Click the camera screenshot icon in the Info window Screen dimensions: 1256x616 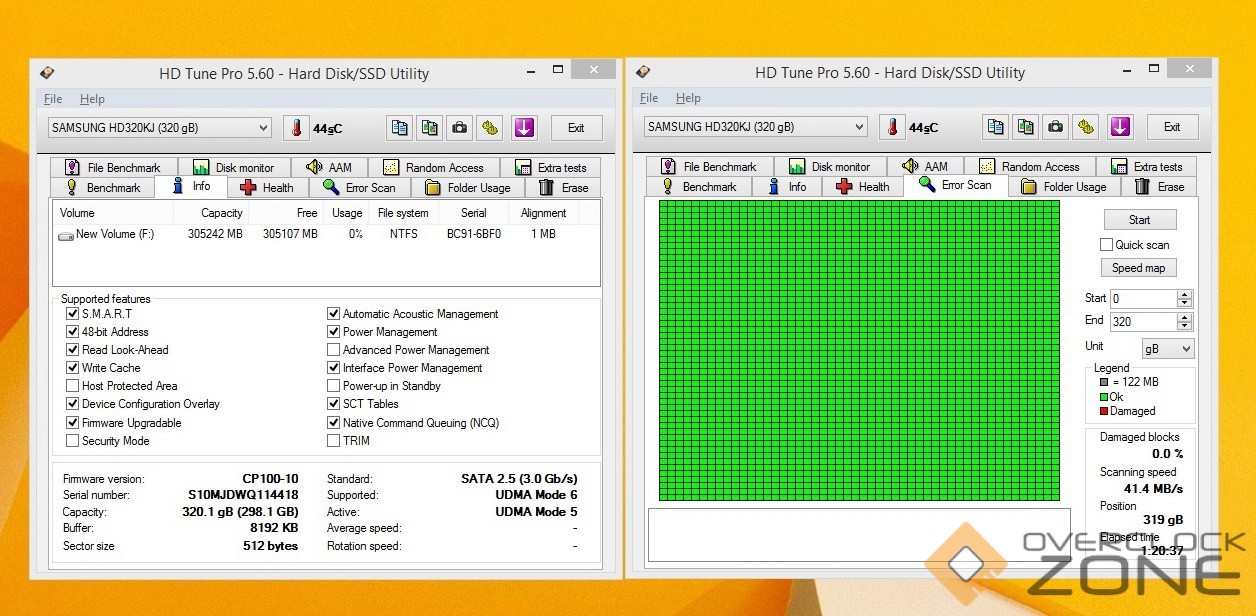pyautogui.click(x=459, y=128)
